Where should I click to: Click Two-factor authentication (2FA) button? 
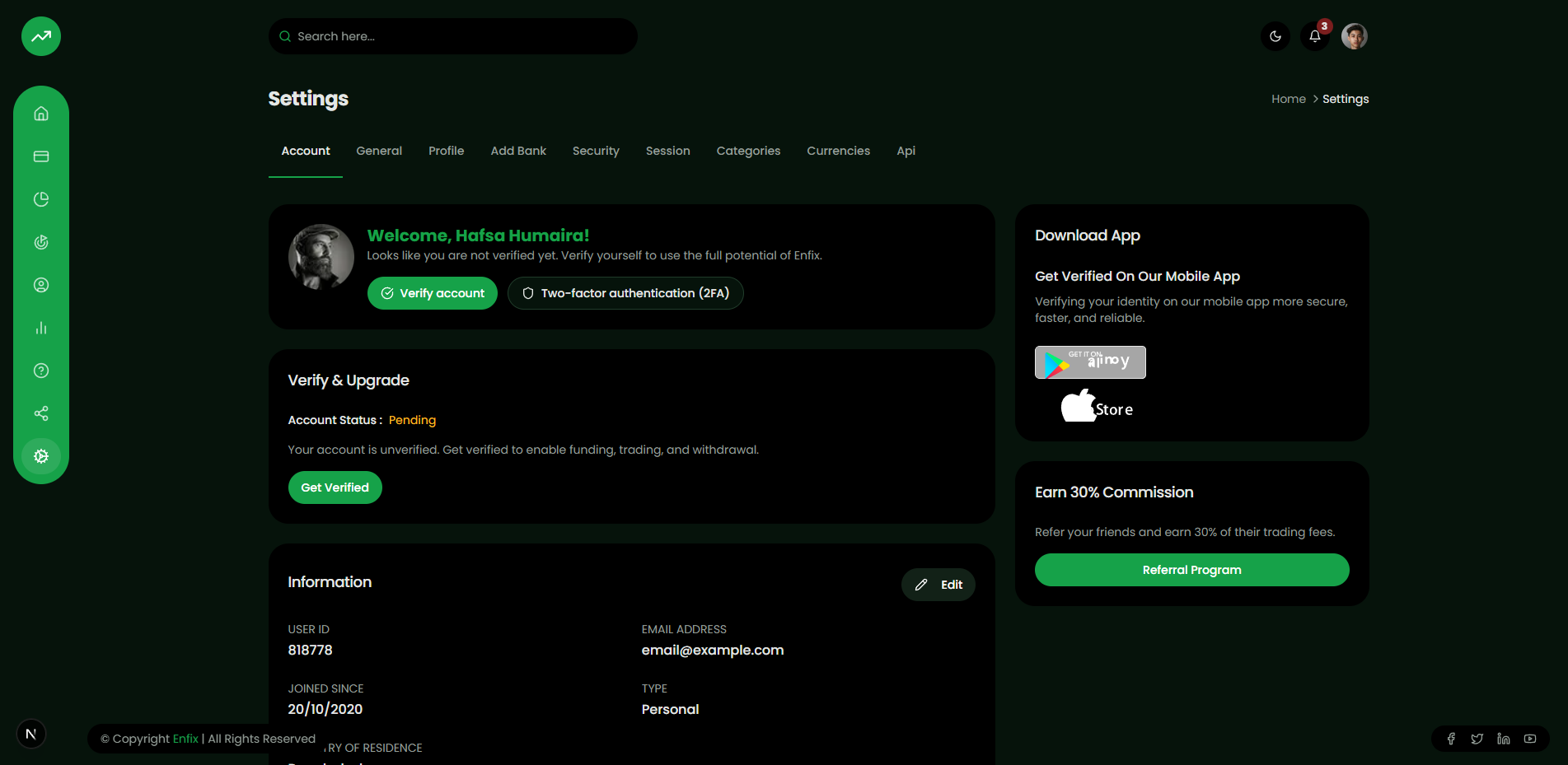coord(625,293)
